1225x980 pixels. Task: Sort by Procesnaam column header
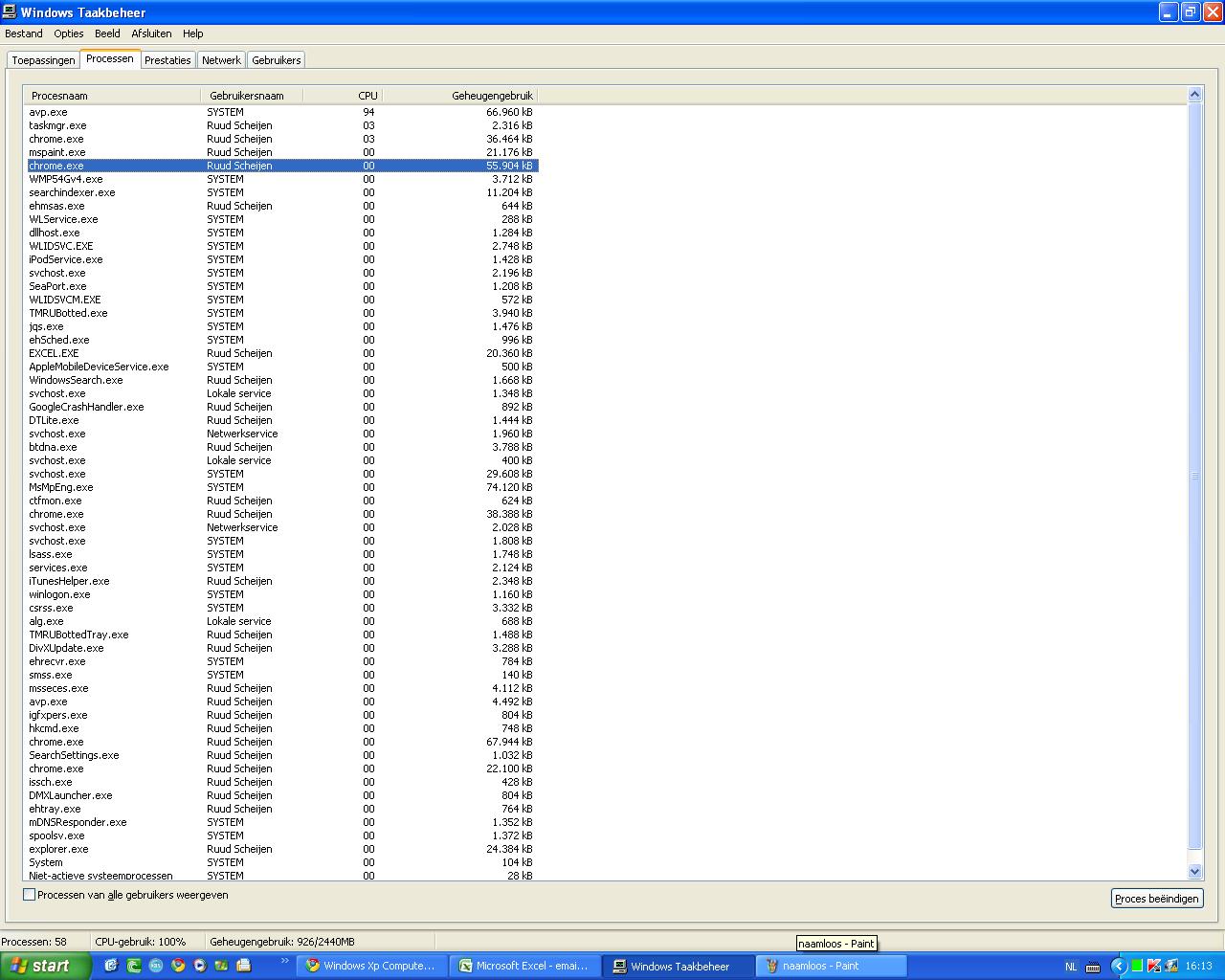(112, 96)
